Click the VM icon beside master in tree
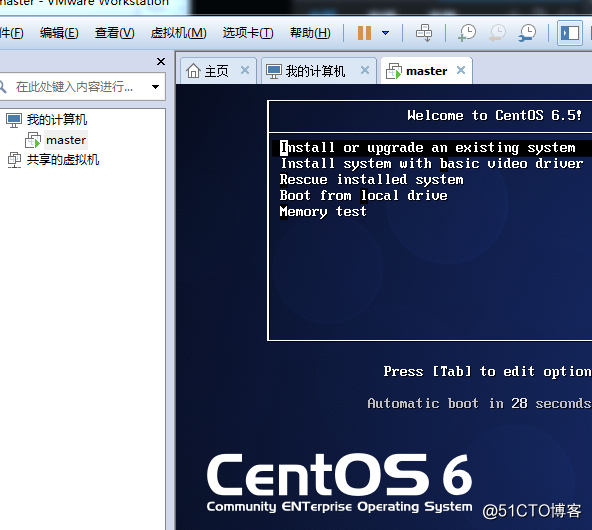 [x=33, y=140]
